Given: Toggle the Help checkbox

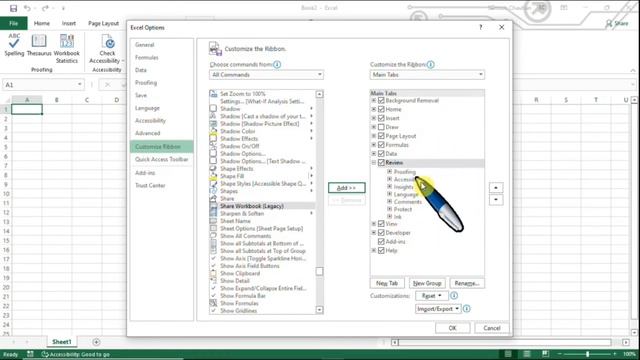Looking at the screenshot, I should [x=381, y=251].
